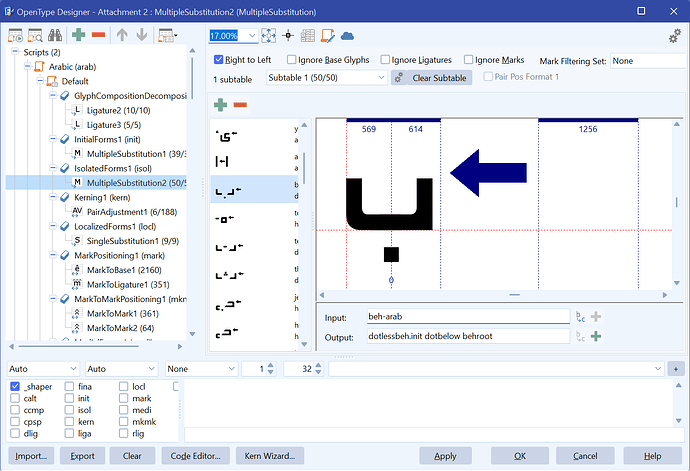The image size is (690, 471).
Task: Click the Default language icon in the tree
Action: (52, 81)
